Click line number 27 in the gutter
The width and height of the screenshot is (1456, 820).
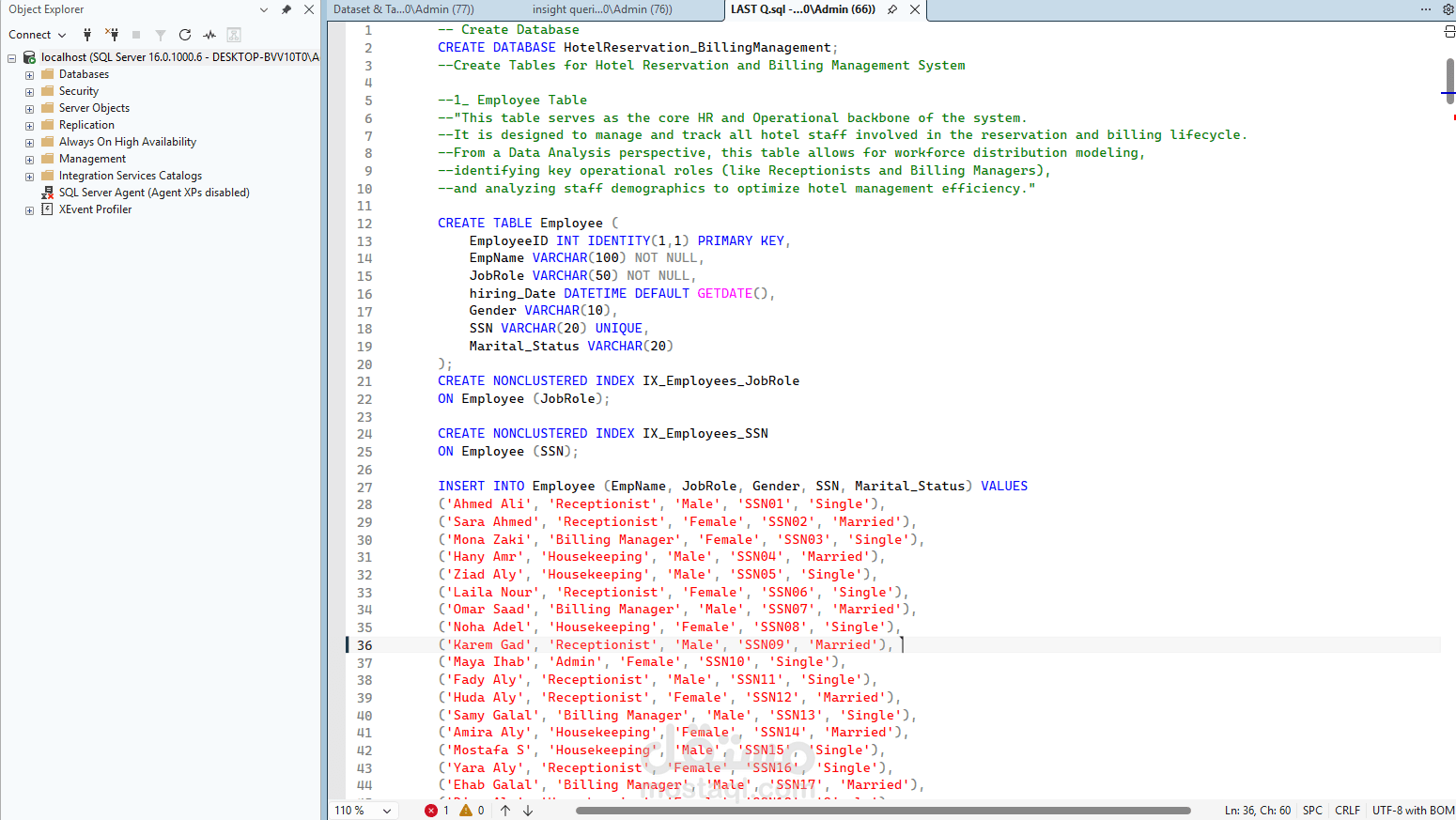point(364,487)
